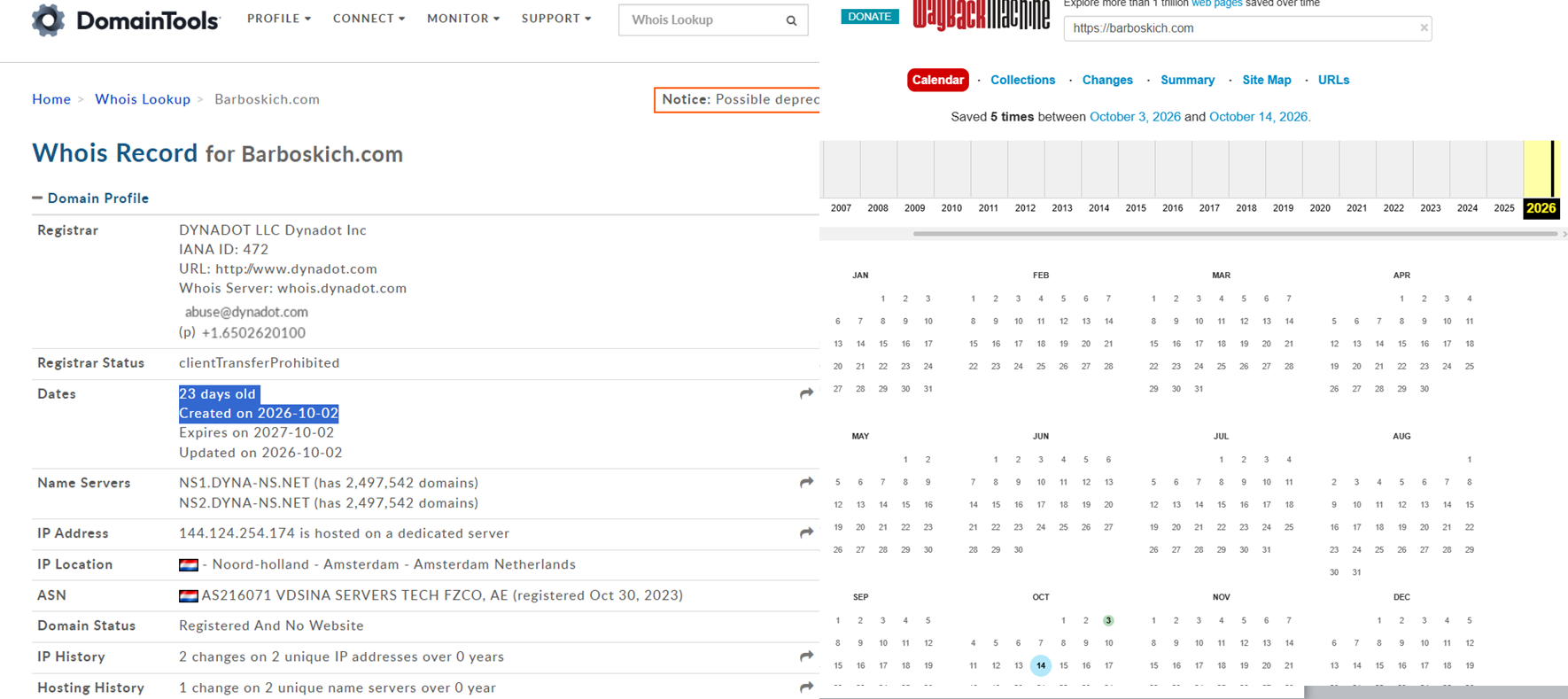Screen dimensions: 1568x699
Task: Open the CONNECT dropdown menu
Action: pos(369,19)
